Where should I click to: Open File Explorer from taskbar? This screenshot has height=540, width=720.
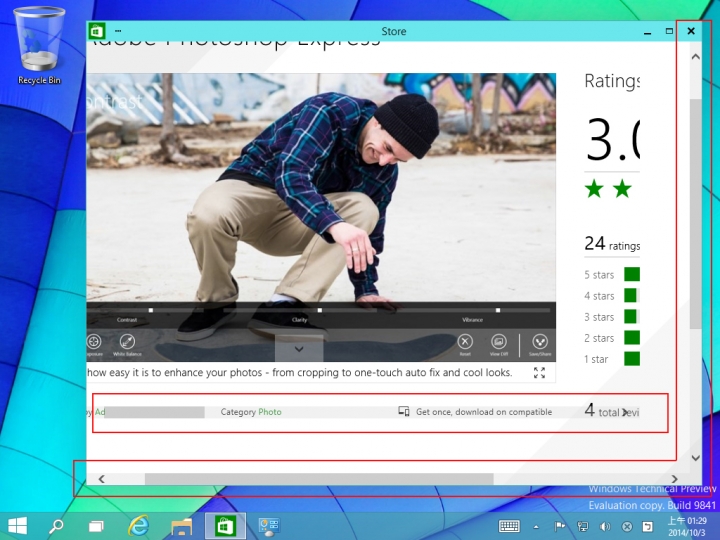182,526
